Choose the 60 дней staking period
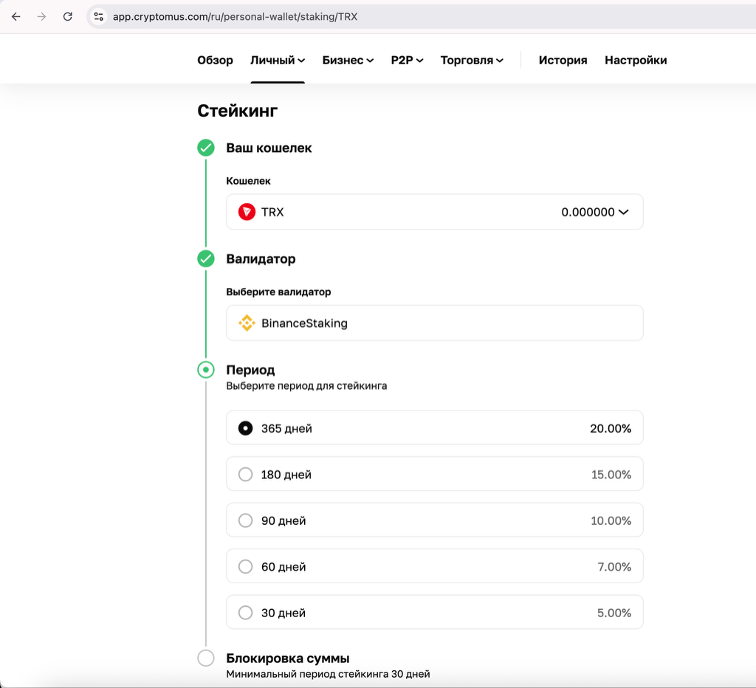The image size is (756, 688). pyautogui.click(x=434, y=566)
